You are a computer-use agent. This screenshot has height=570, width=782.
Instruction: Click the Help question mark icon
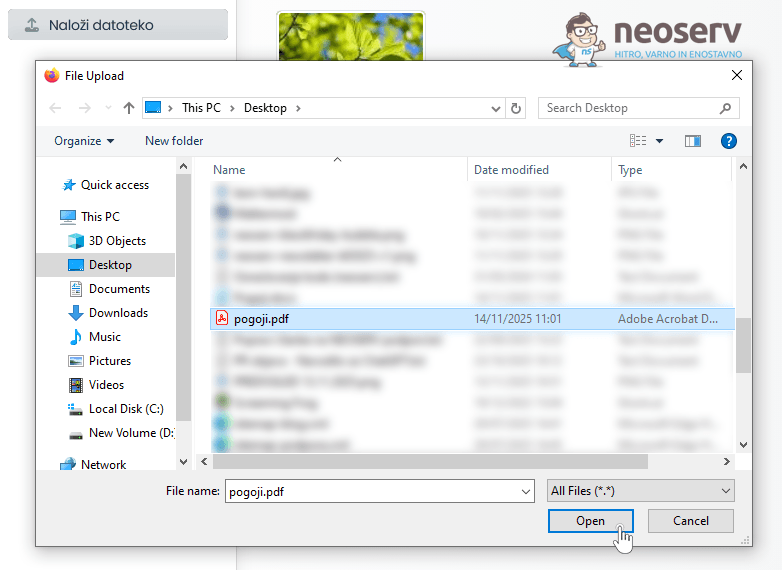coord(729,141)
